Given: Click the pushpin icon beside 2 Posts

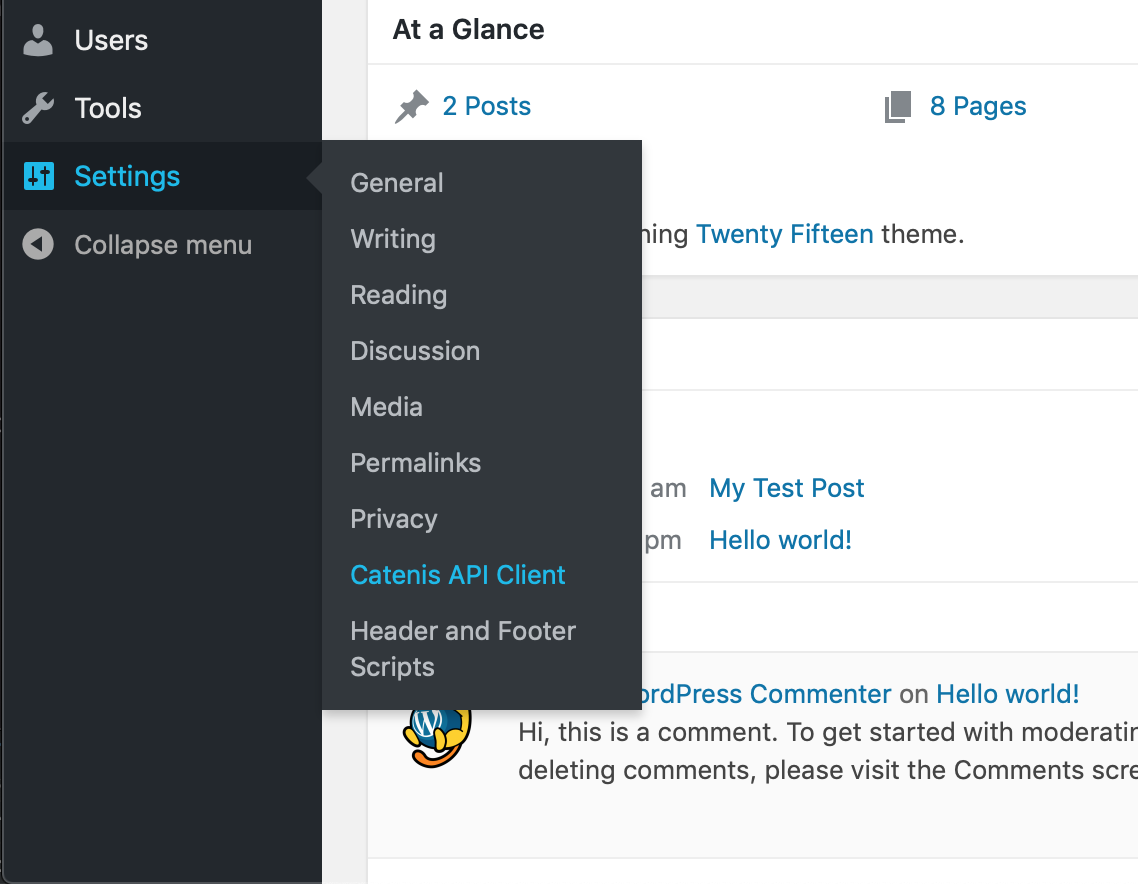Looking at the screenshot, I should pos(412,107).
